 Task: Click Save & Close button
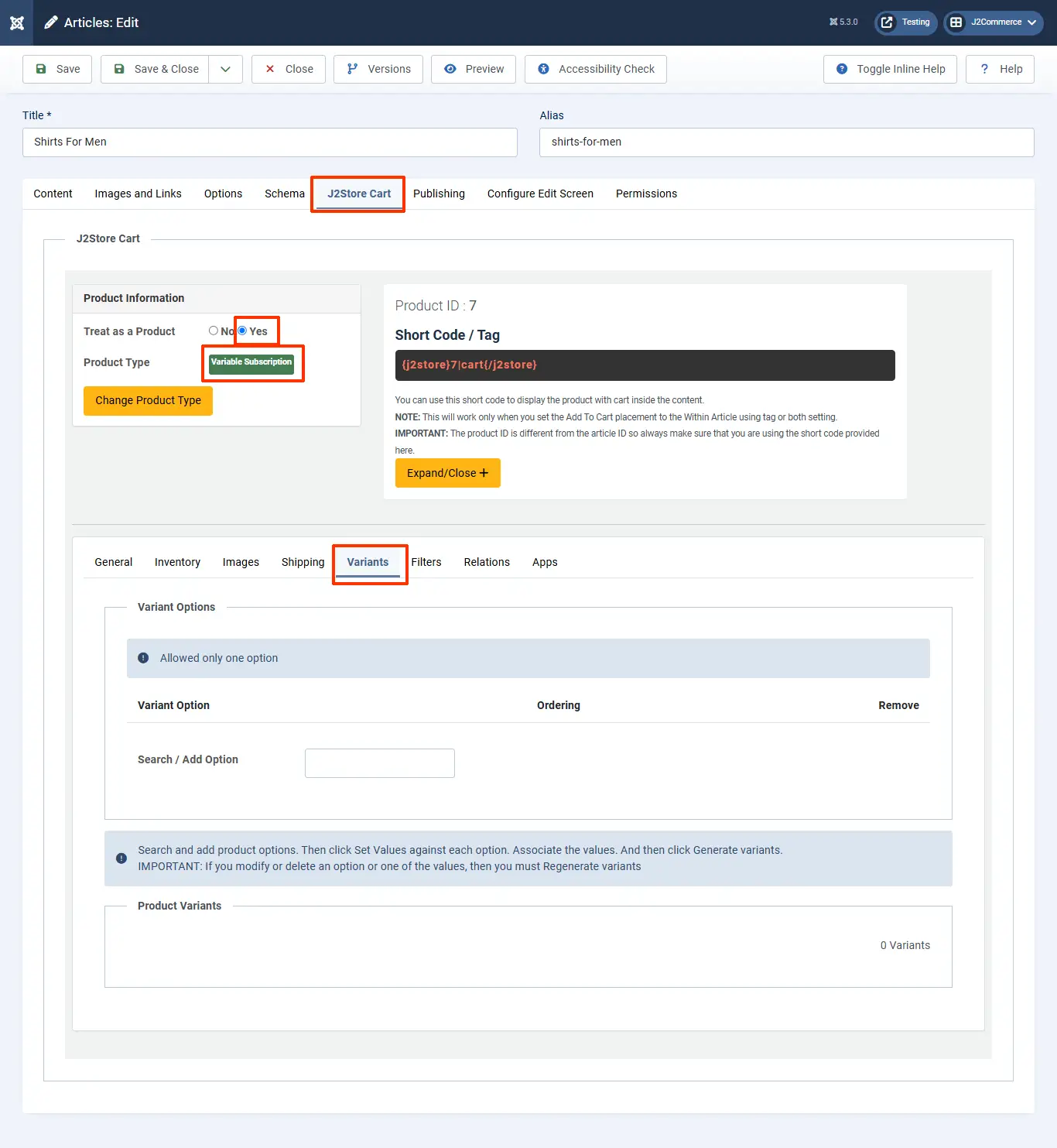point(155,69)
